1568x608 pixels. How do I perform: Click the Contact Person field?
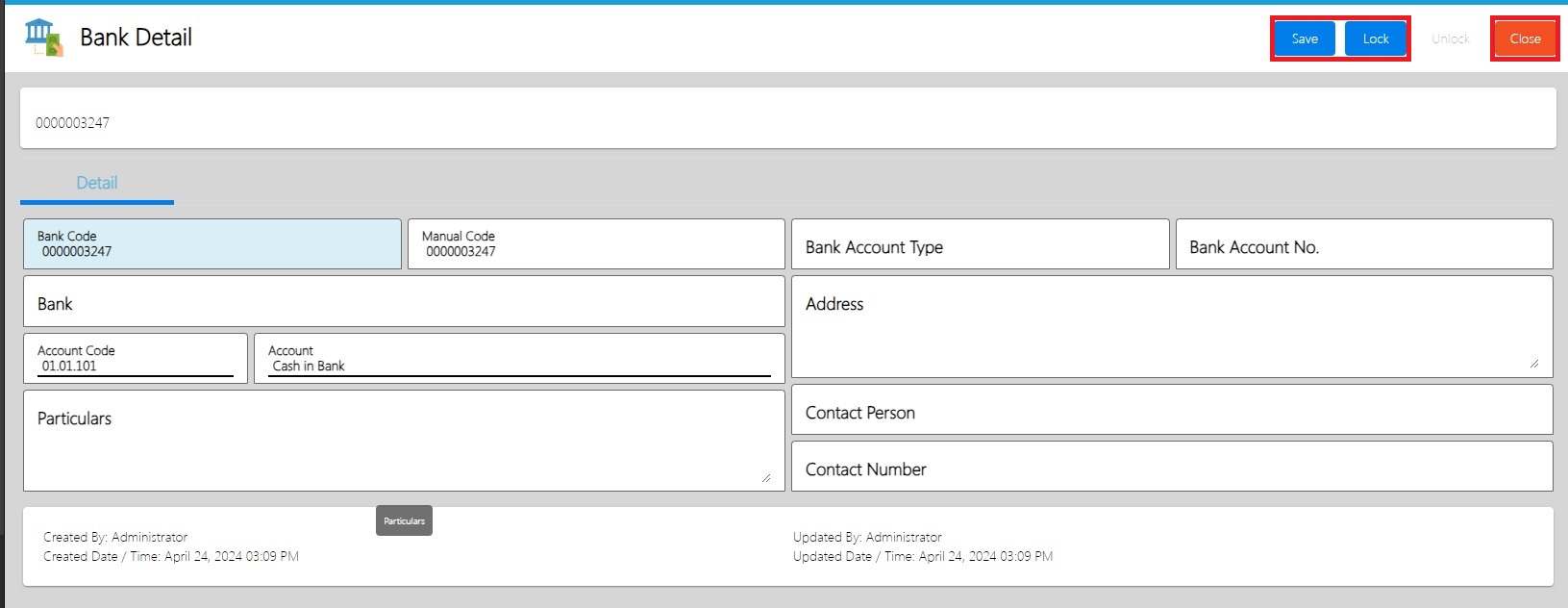coord(1171,413)
